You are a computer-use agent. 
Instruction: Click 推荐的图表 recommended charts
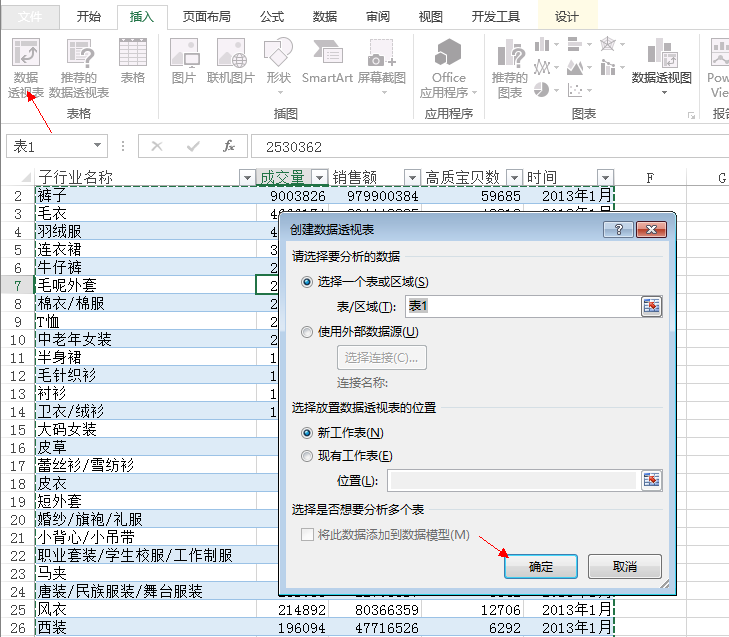510,68
